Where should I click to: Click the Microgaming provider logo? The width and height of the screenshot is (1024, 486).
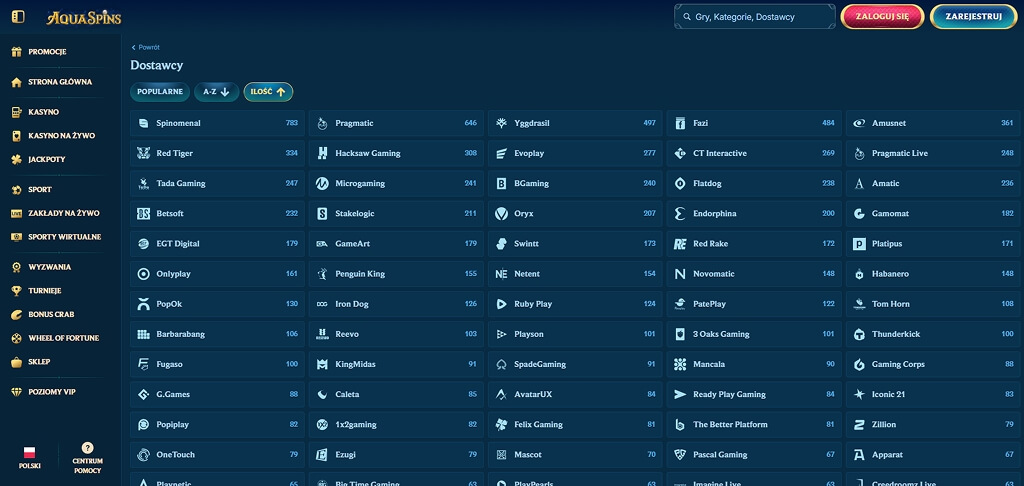coord(322,184)
